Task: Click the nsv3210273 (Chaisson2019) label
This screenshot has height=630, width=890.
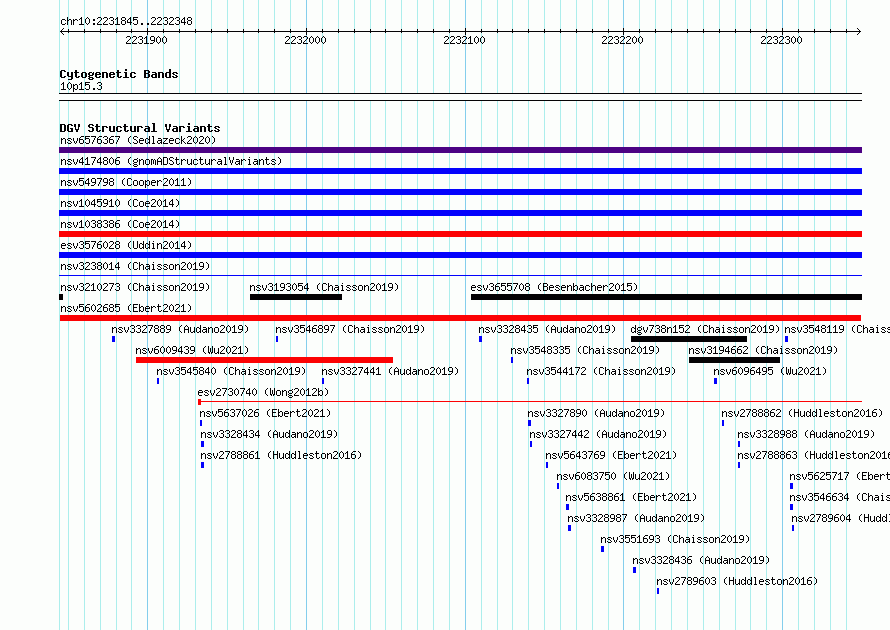Action: (x=135, y=287)
